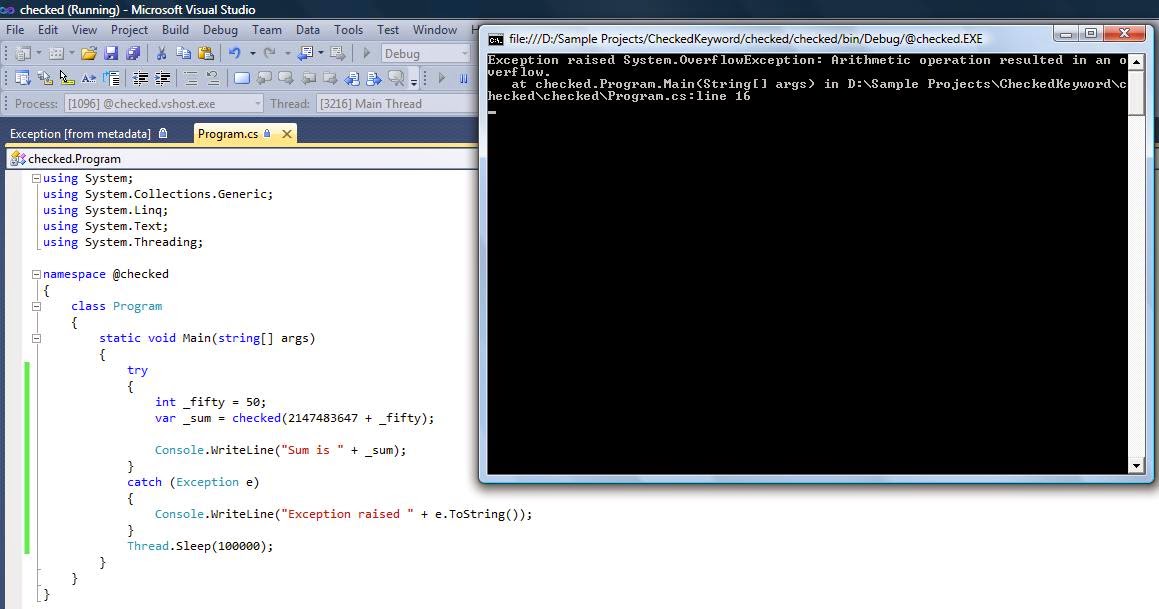Click the console window scroll down arrow
The width and height of the screenshot is (1159, 609).
tap(1137, 466)
